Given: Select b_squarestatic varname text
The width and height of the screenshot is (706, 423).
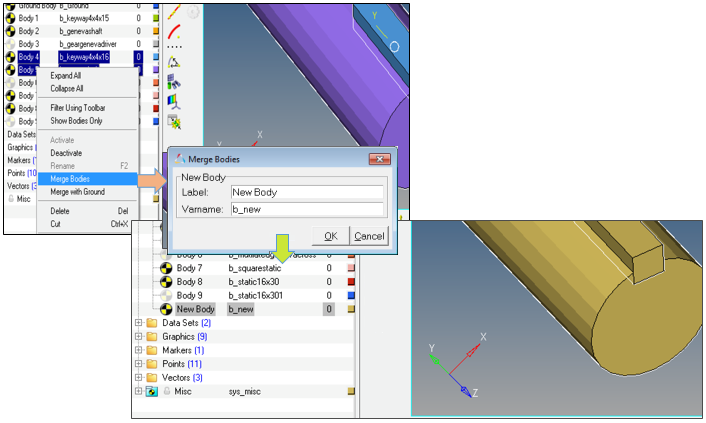Looking at the screenshot, I should point(255,268).
